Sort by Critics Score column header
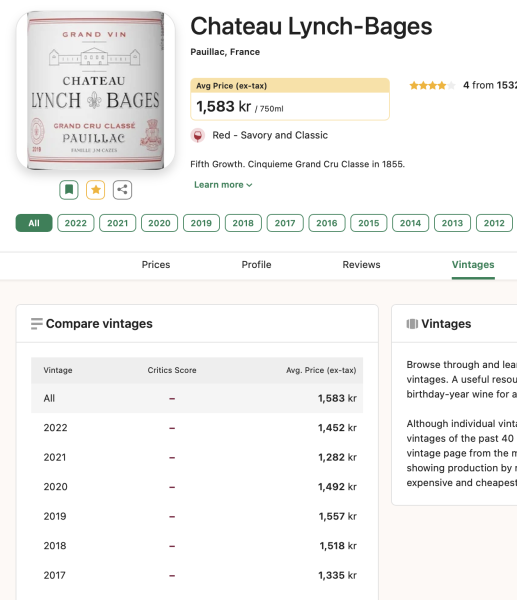This screenshot has width=517, height=600. pyautogui.click(x=172, y=370)
